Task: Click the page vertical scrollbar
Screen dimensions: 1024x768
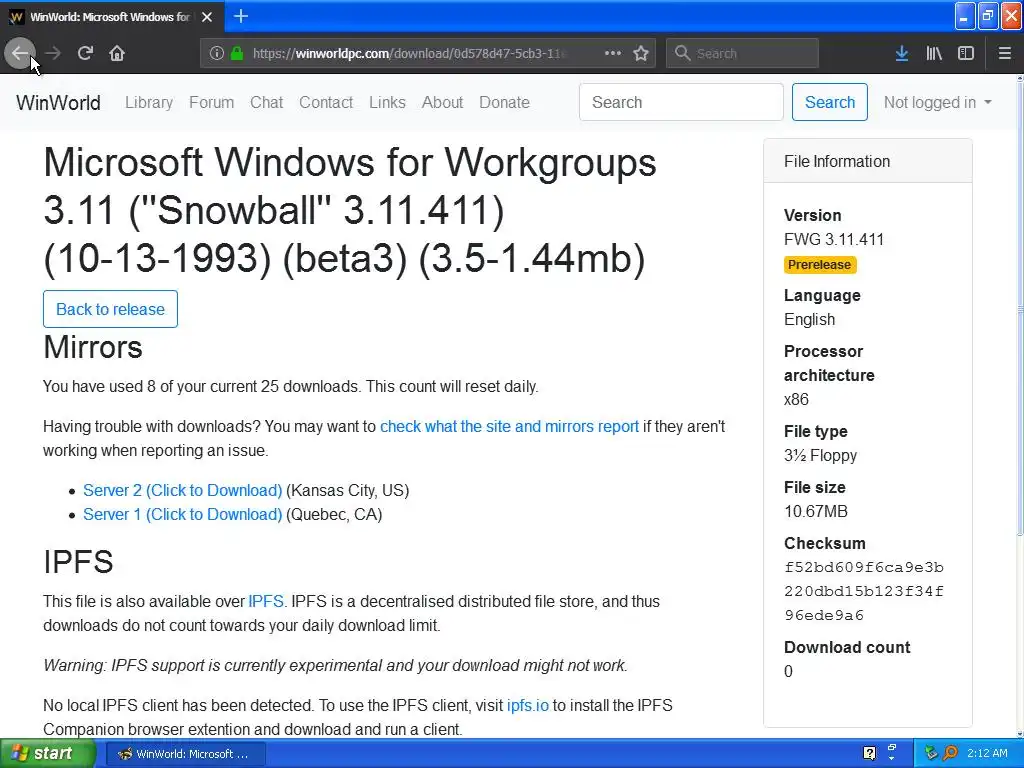Action: [1019, 407]
